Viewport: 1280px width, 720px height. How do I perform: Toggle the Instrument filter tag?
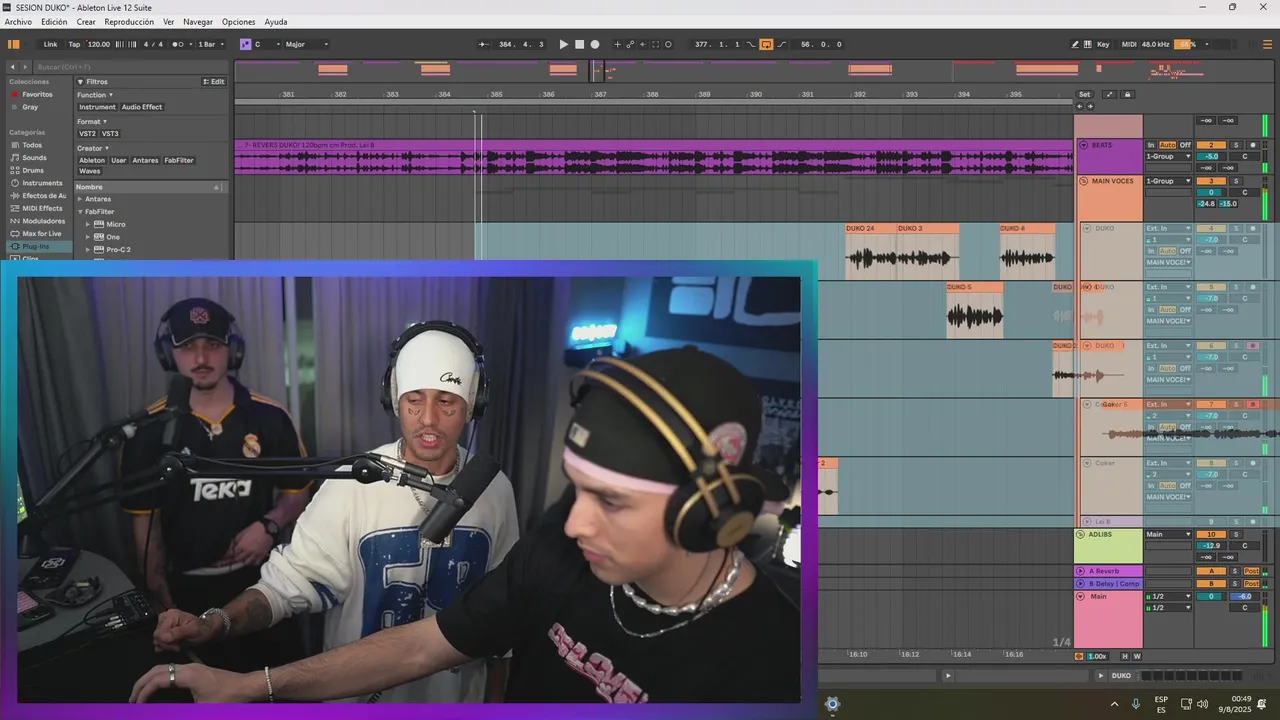(97, 107)
